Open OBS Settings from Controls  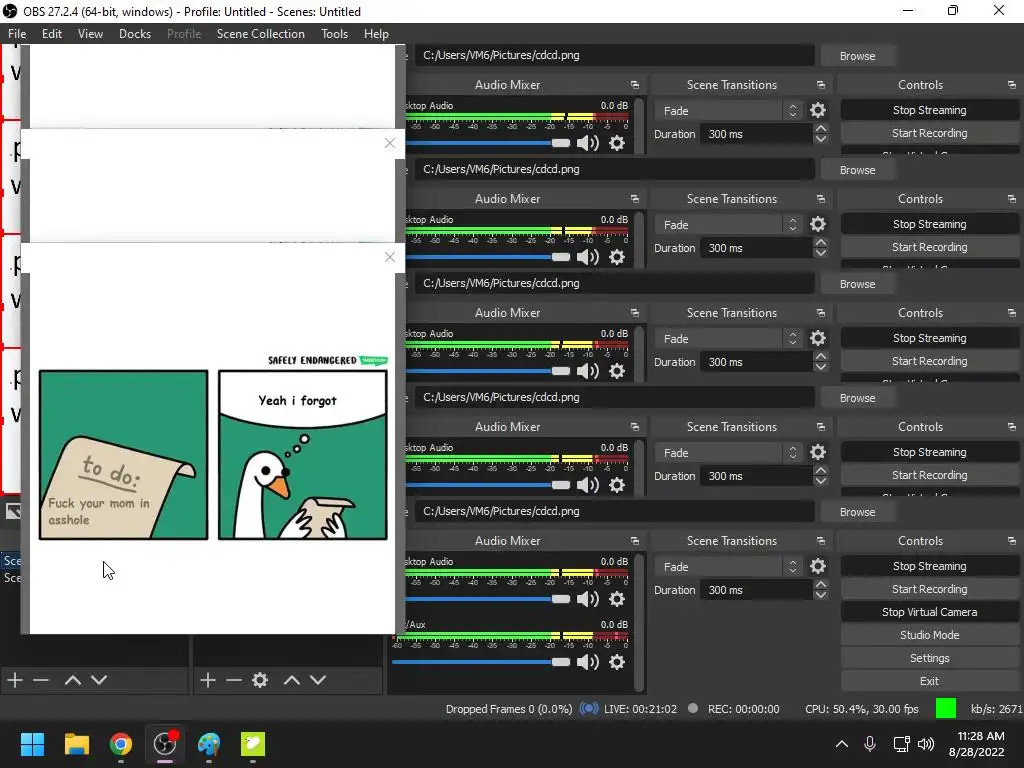pos(929,658)
